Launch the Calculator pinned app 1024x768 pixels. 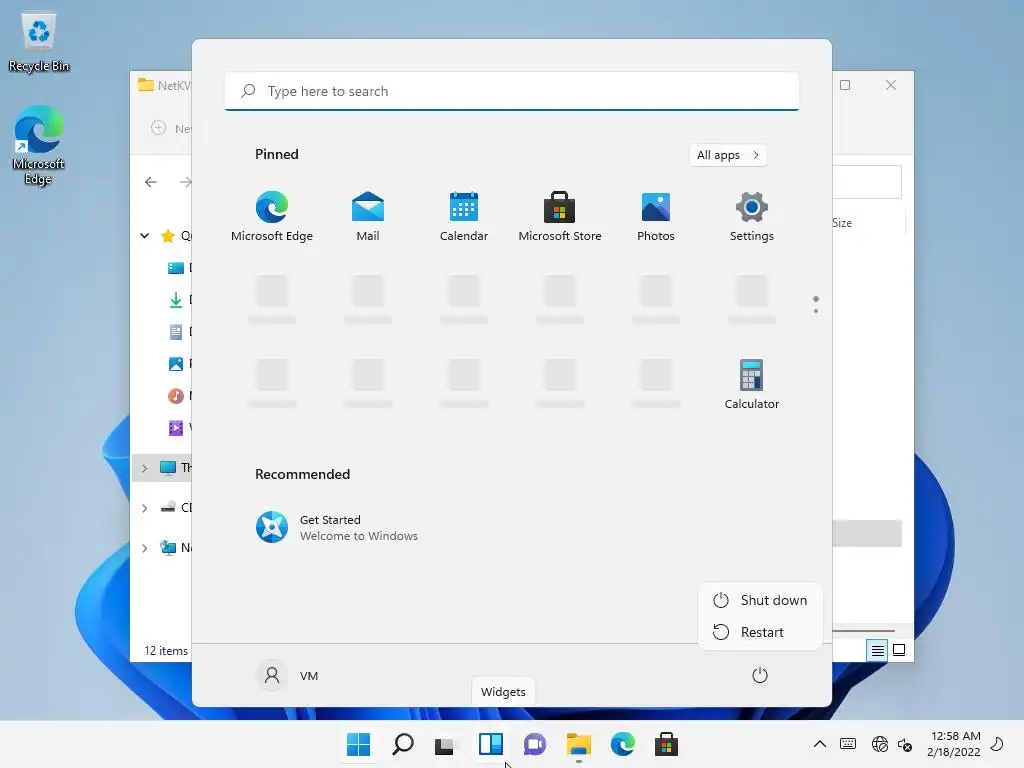click(x=752, y=384)
